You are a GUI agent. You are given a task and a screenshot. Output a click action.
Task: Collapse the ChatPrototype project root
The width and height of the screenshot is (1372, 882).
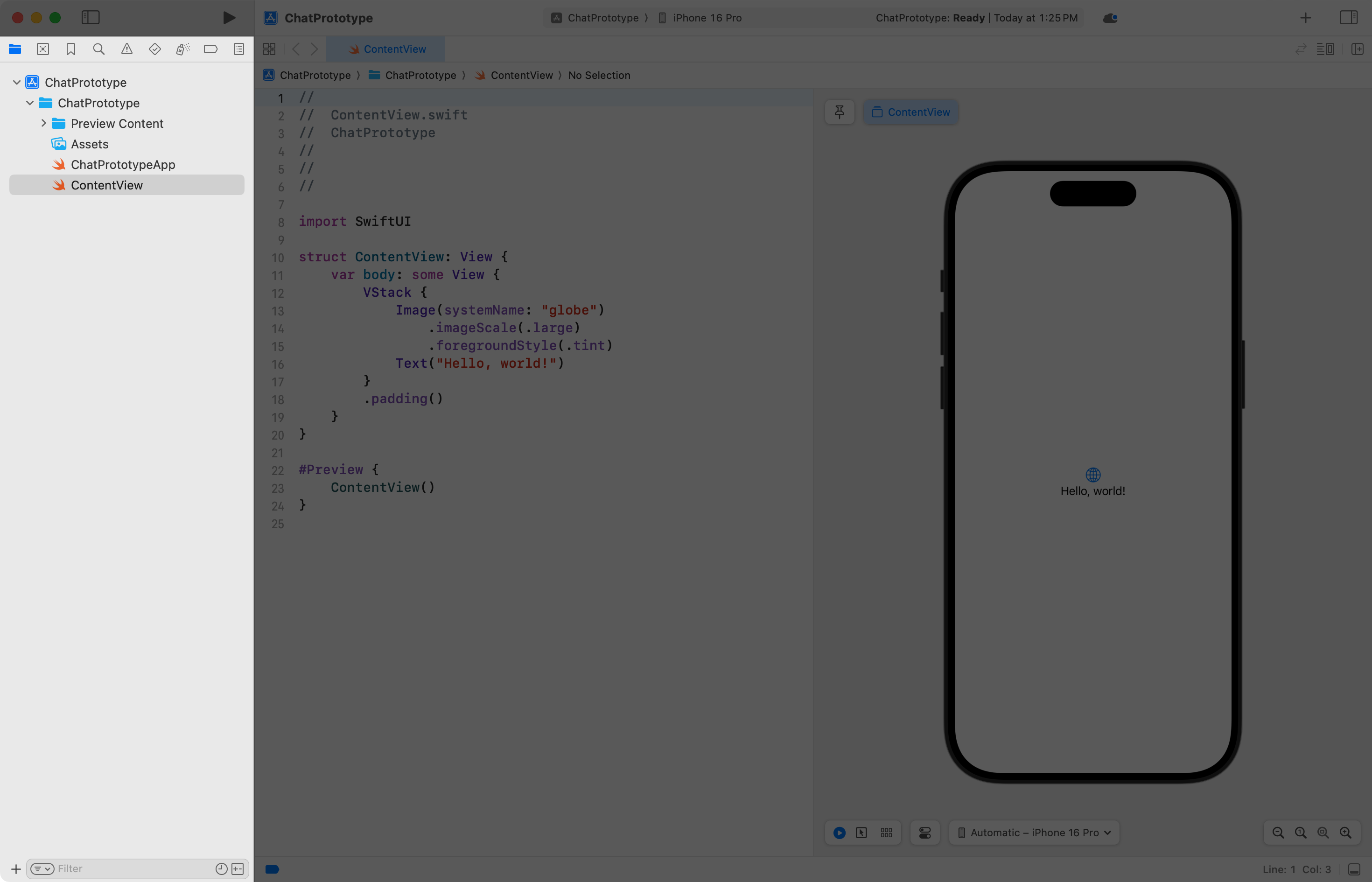17,83
